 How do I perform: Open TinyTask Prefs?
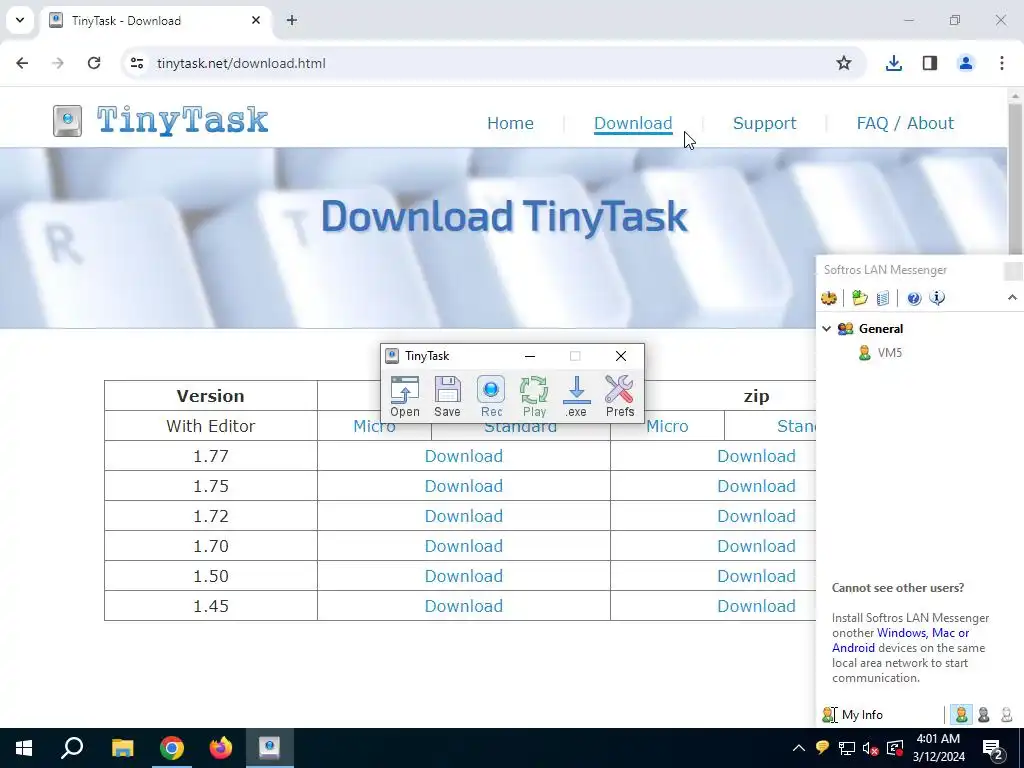point(620,396)
